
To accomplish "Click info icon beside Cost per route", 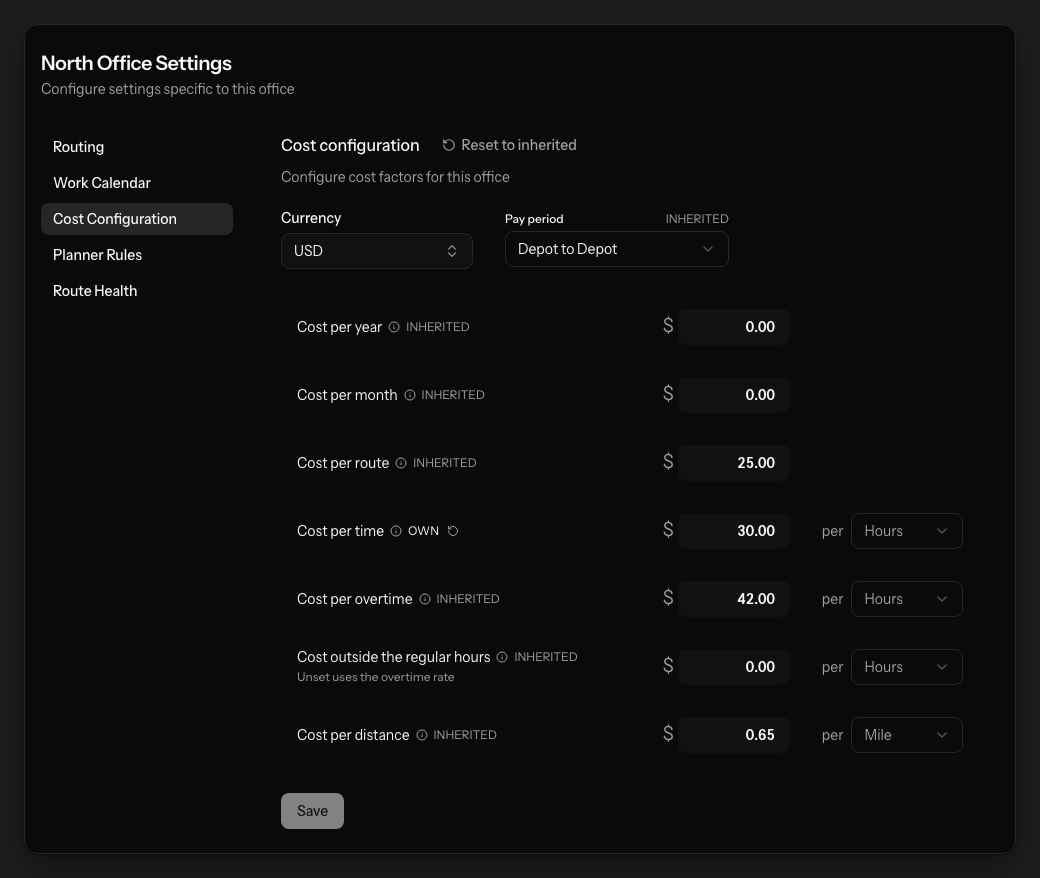I will click(x=401, y=463).
